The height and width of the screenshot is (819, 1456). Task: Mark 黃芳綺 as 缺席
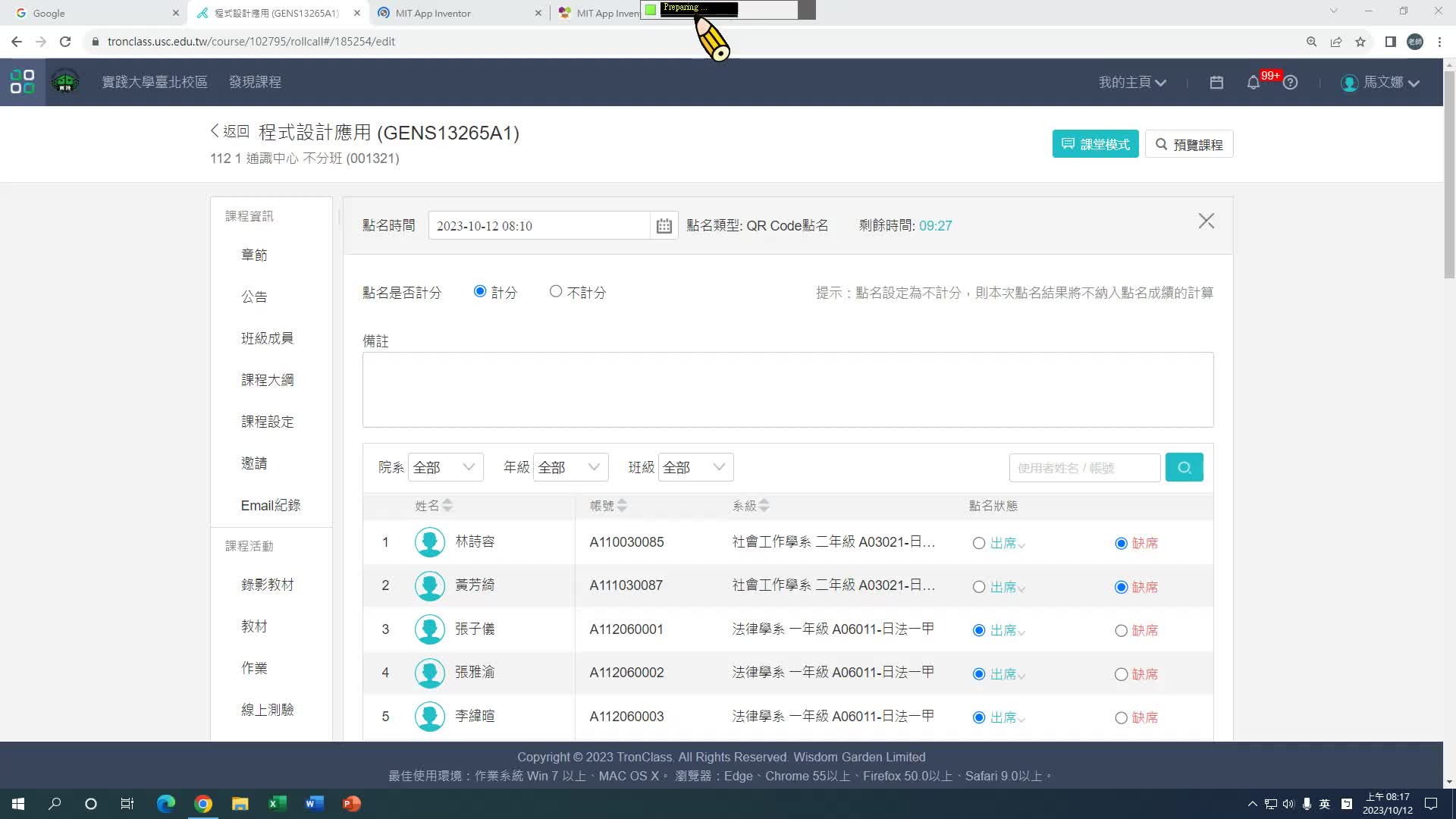pos(1121,587)
